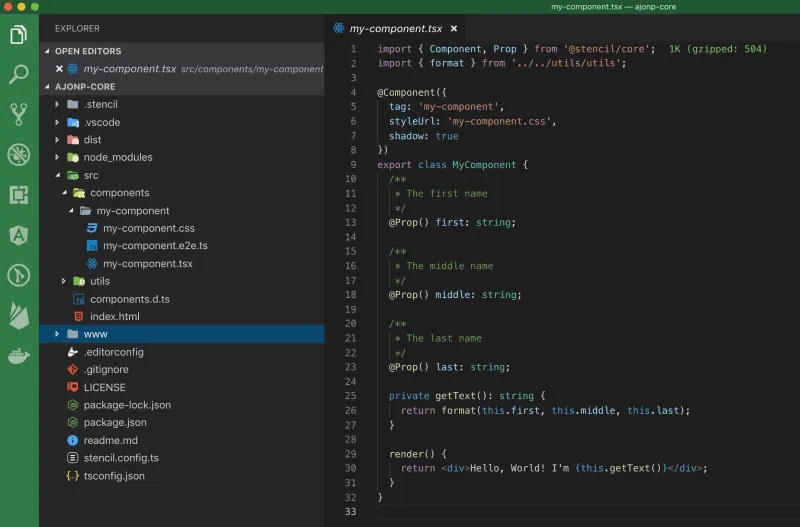The image size is (800, 527).
Task: Click the Angular icon in activity bar
Action: [x=18, y=235]
